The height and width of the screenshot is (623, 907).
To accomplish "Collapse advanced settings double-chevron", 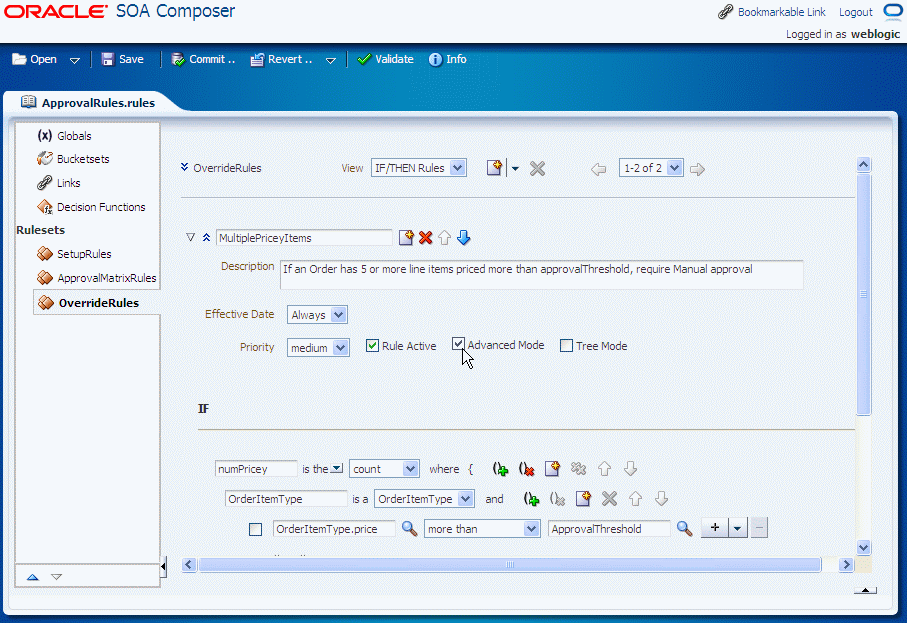I will [207, 237].
